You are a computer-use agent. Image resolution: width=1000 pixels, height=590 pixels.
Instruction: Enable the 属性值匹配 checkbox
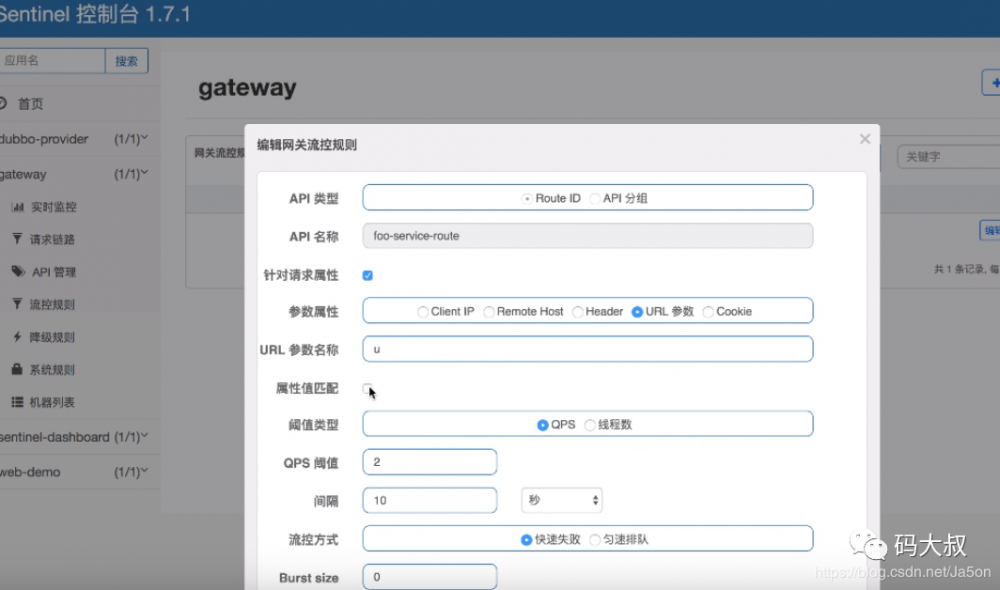pyautogui.click(x=367, y=388)
